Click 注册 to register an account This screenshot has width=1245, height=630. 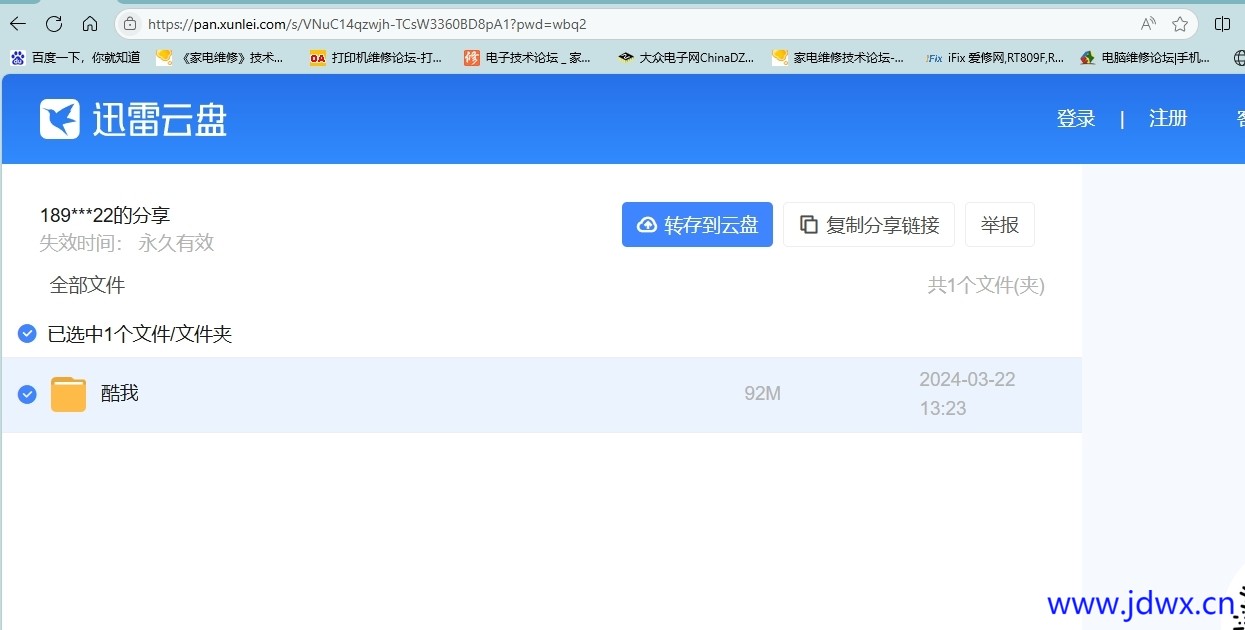1168,119
